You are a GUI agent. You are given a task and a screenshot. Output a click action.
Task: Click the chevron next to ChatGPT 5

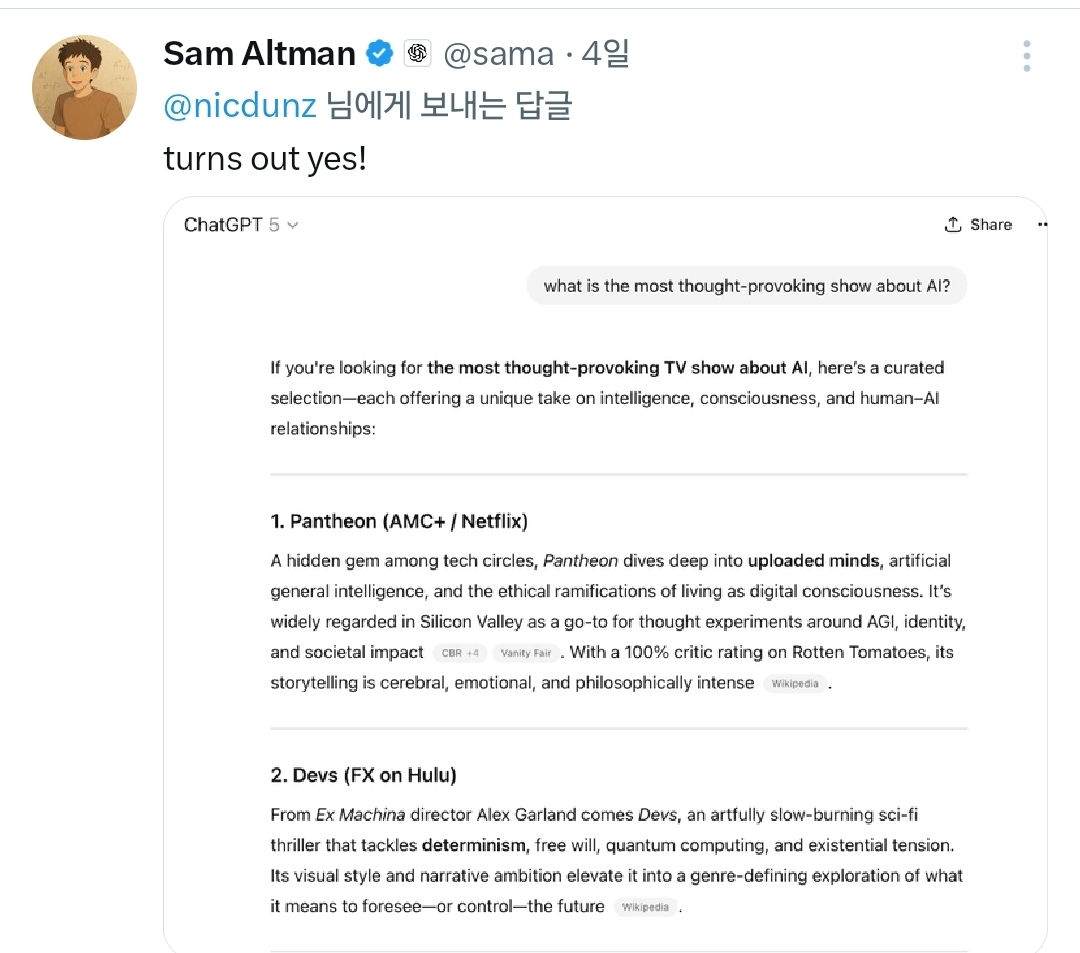click(x=292, y=226)
